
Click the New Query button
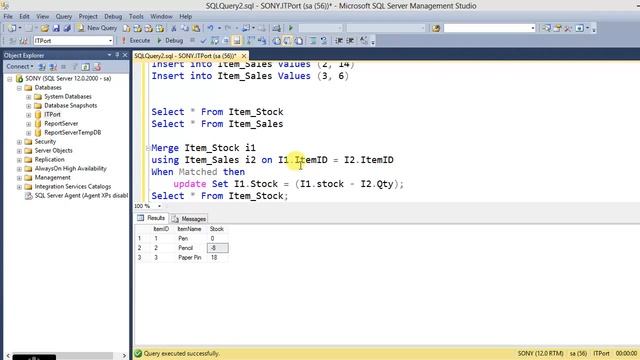[97, 28]
